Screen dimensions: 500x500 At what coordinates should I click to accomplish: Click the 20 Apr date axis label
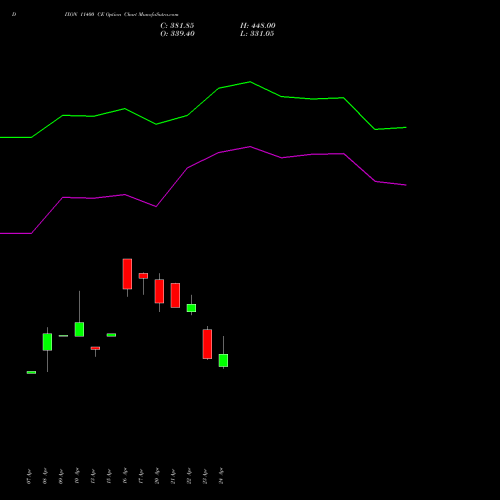pyautogui.click(x=157, y=476)
